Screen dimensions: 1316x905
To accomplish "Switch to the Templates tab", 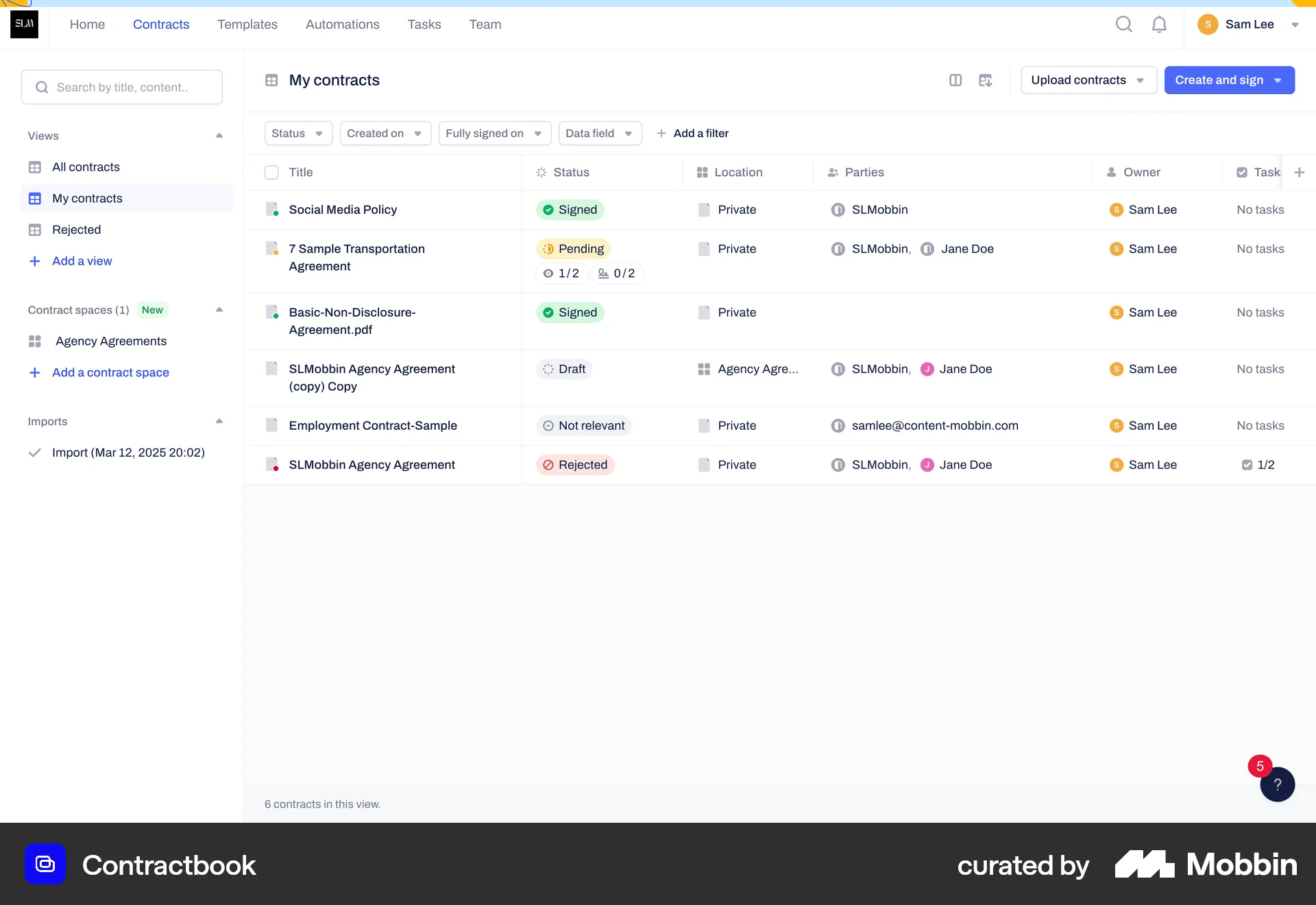I will [247, 24].
